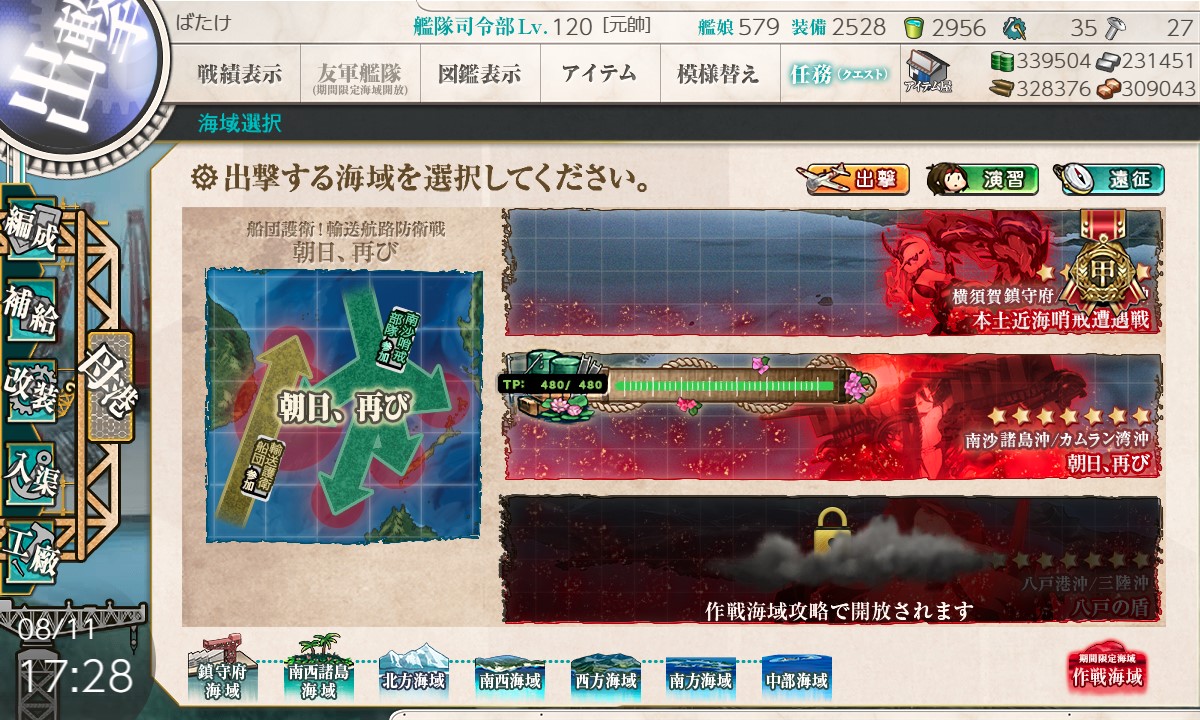Open the 工廠 factory side button

pyautogui.click(x=30, y=547)
